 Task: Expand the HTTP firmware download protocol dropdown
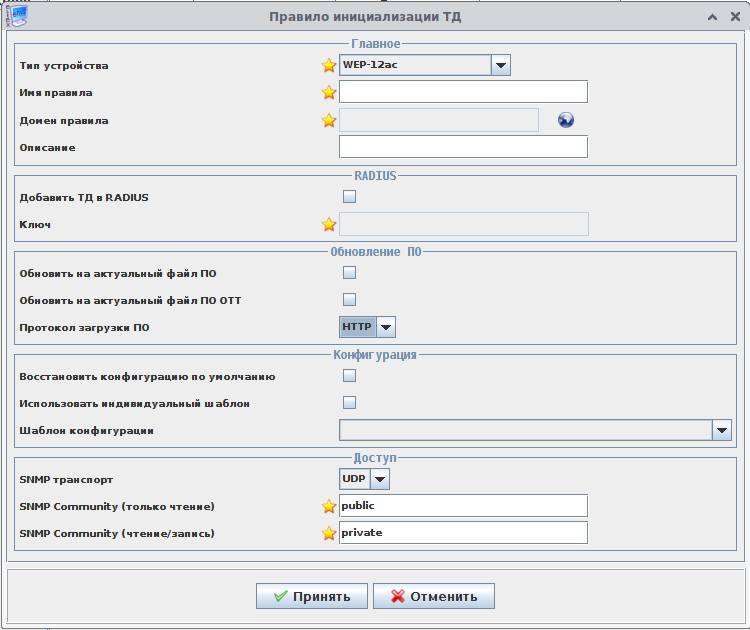[x=386, y=326]
